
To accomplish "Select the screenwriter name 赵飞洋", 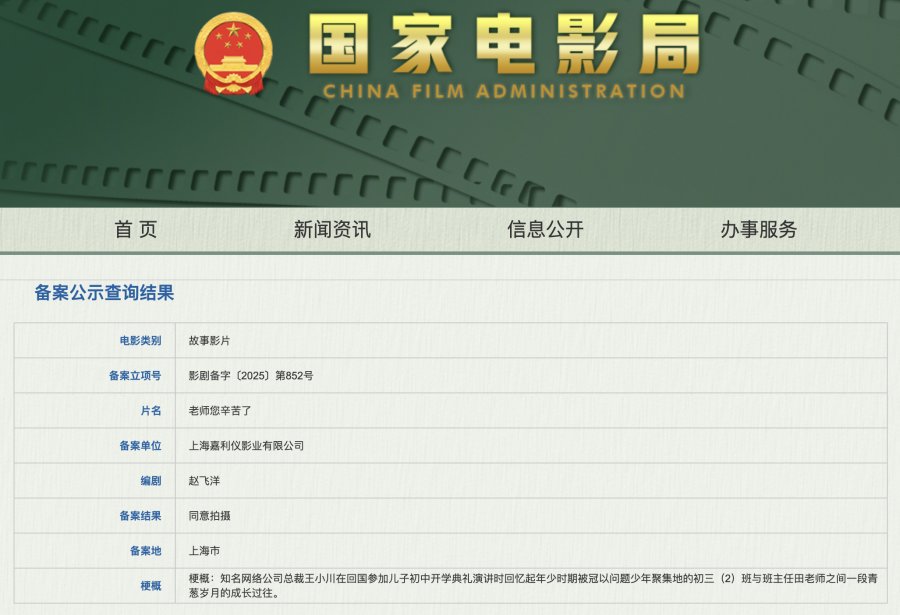I will click(204, 481).
